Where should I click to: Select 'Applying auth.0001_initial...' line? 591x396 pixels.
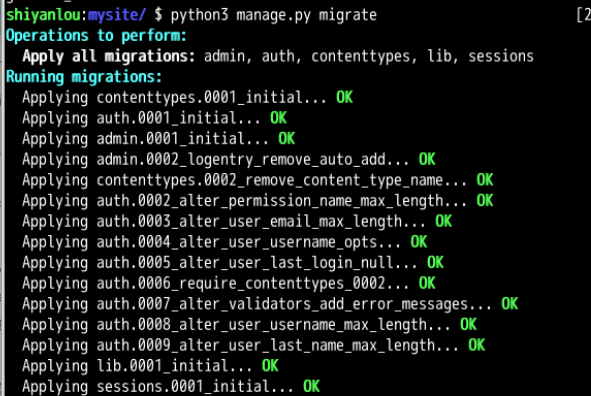[x=155, y=119]
